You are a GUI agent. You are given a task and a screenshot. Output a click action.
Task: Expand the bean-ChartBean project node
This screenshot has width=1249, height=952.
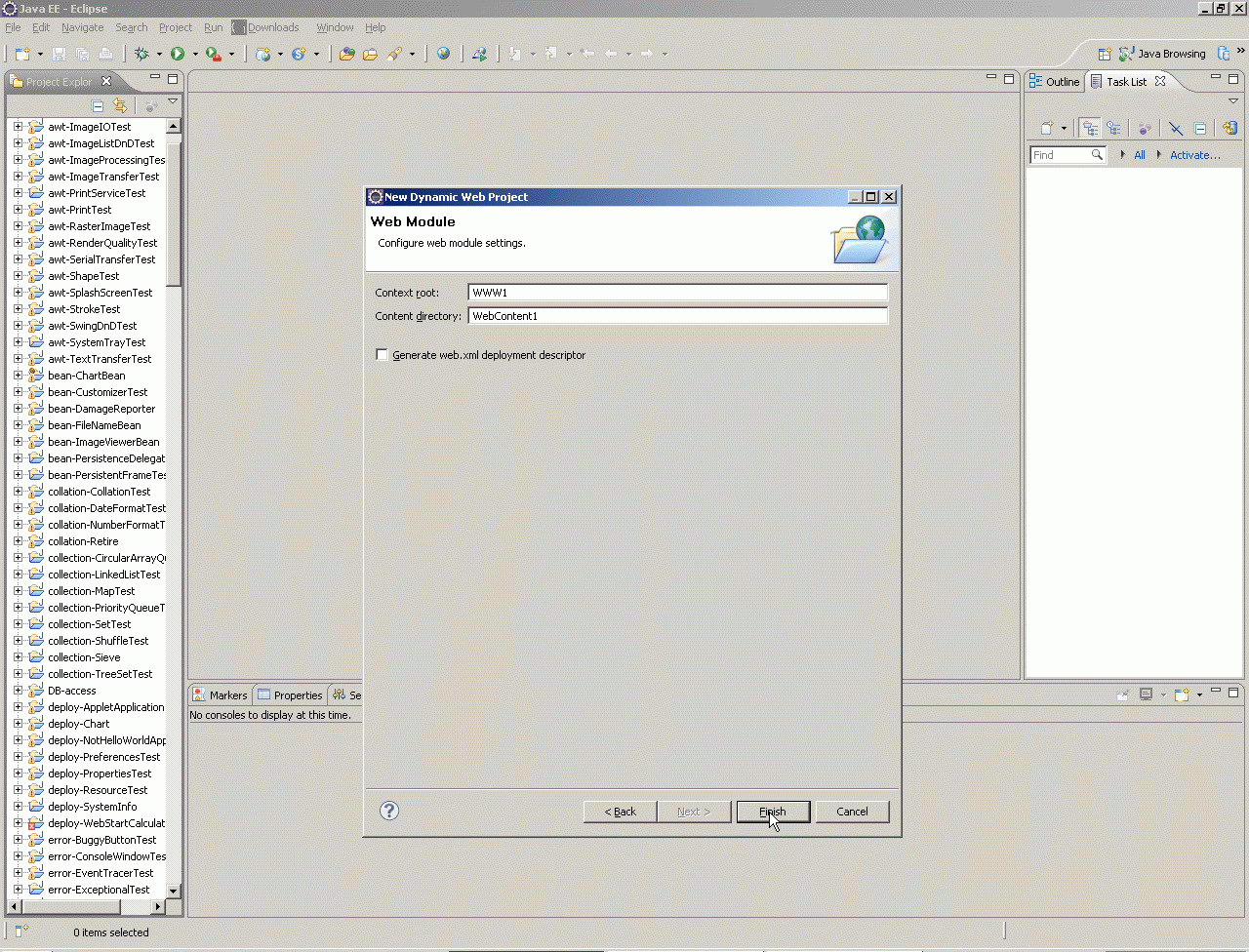(18, 376)
